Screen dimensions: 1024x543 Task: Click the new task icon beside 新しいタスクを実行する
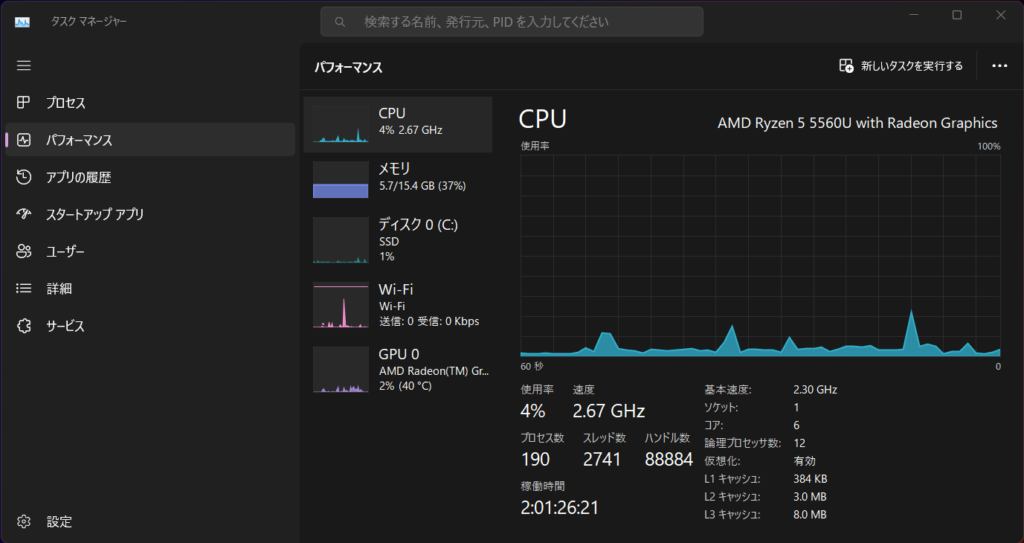click(846, 66)
